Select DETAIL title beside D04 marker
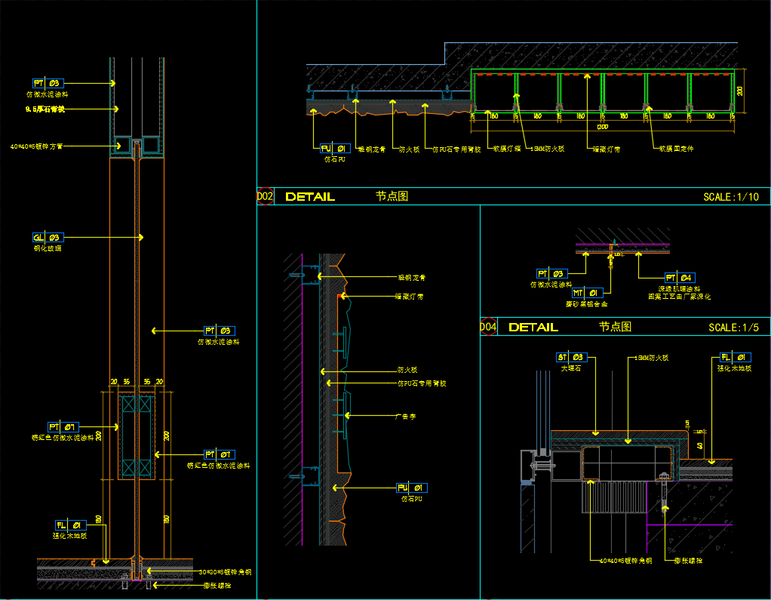Viewport: 771px width, 600px height. click(x=534, y=328)
